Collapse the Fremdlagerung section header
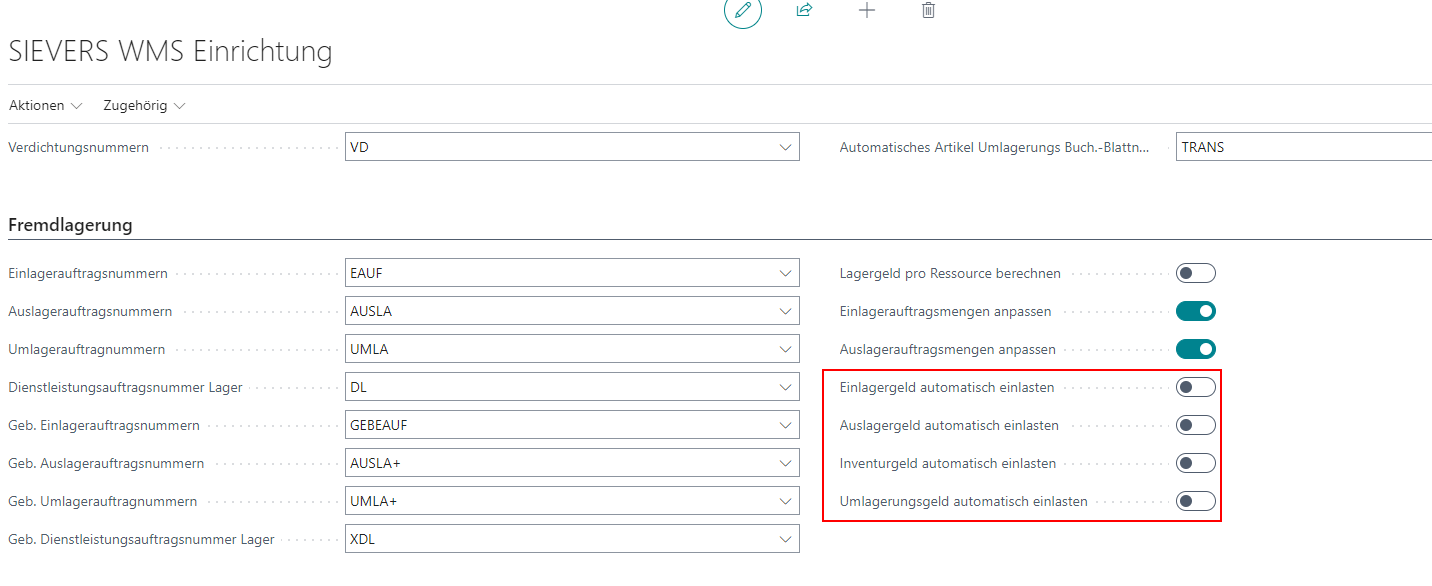The width and height of the screenshot is (1432, 586). click(71, 225)
